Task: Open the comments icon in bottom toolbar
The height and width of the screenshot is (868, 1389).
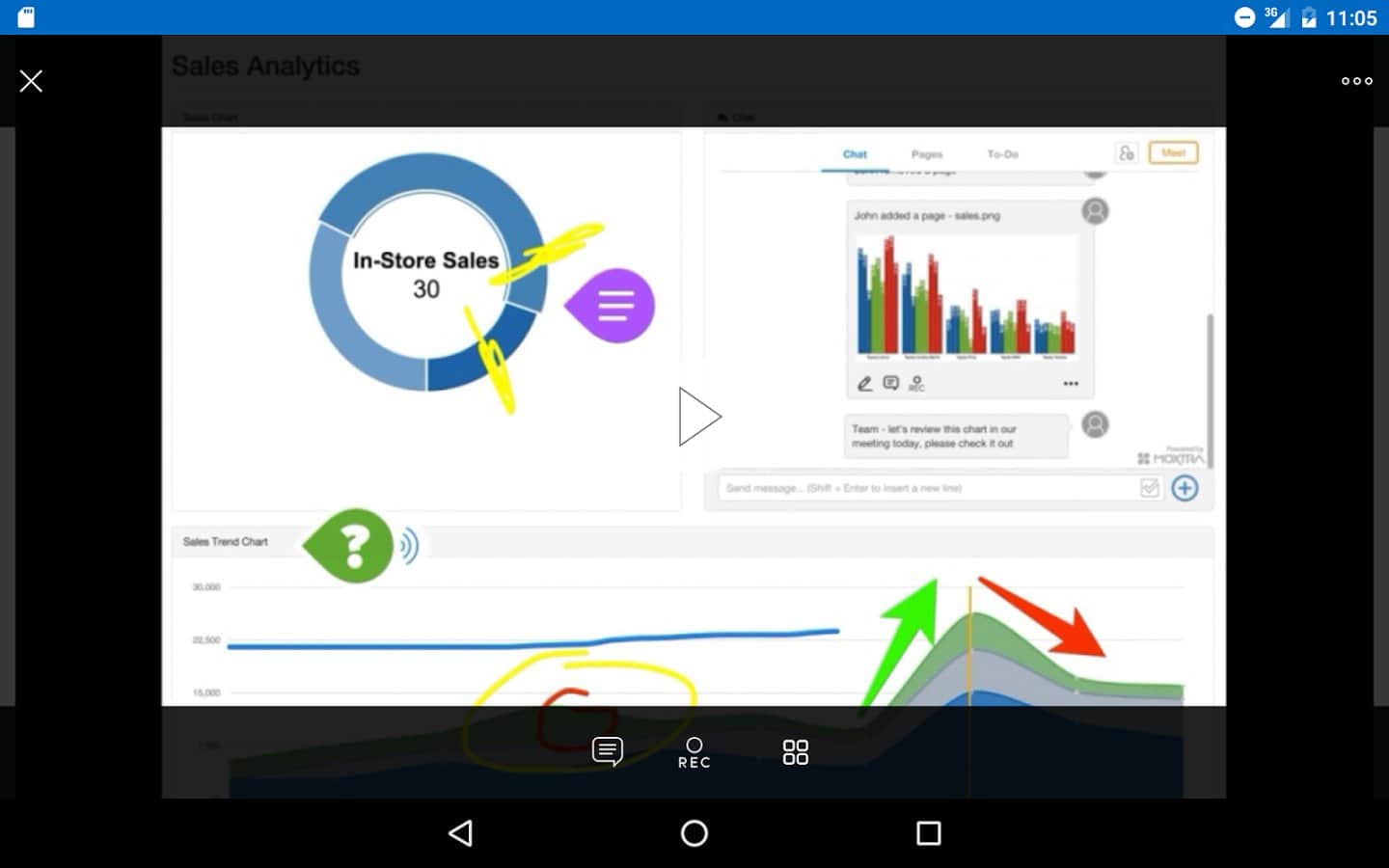Action: pos(607,751)
